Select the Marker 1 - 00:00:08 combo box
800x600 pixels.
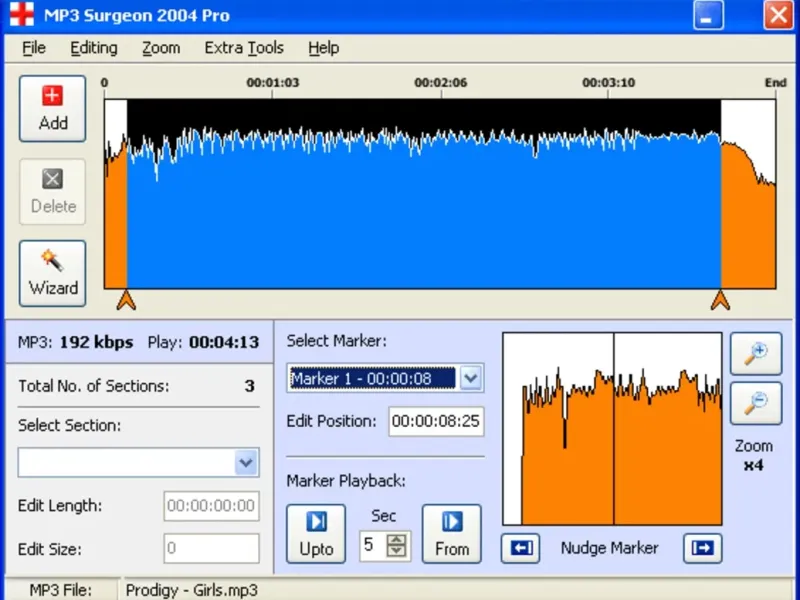[385, 379]
